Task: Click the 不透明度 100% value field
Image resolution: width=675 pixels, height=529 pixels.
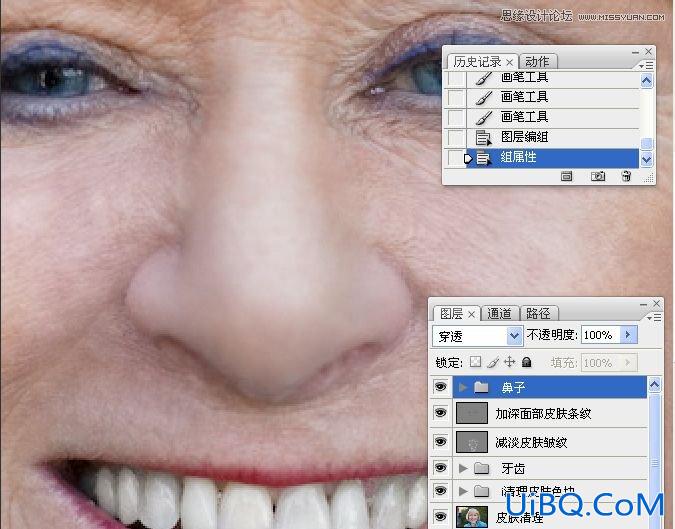Action: tap(601, 335)
